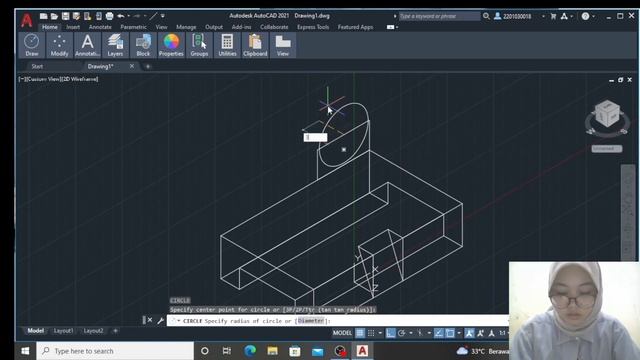The image size is (640, 360).
Task: Click the search keyword input field
Action: click(439, 16)
